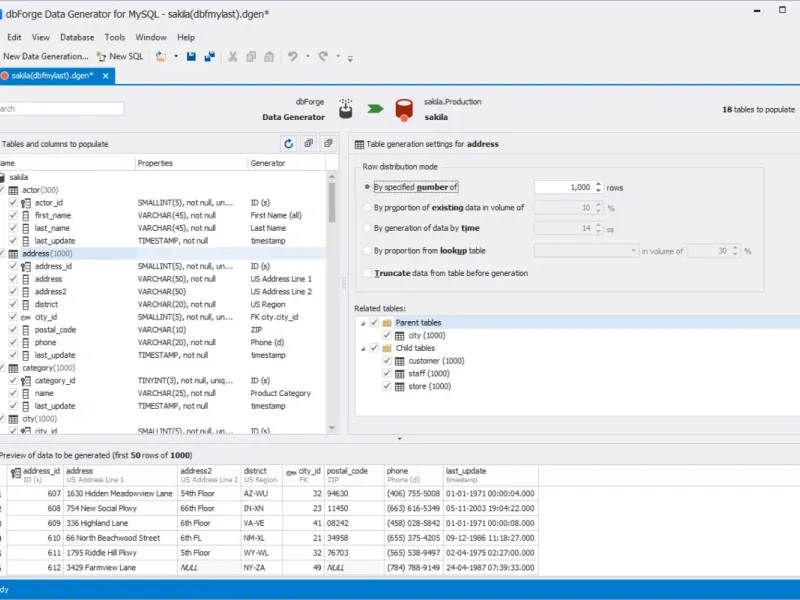Viewport: 800px width, 600px height.
Task: Enable Truncate data before generation checkbox
Action: [x=367, y=273]
